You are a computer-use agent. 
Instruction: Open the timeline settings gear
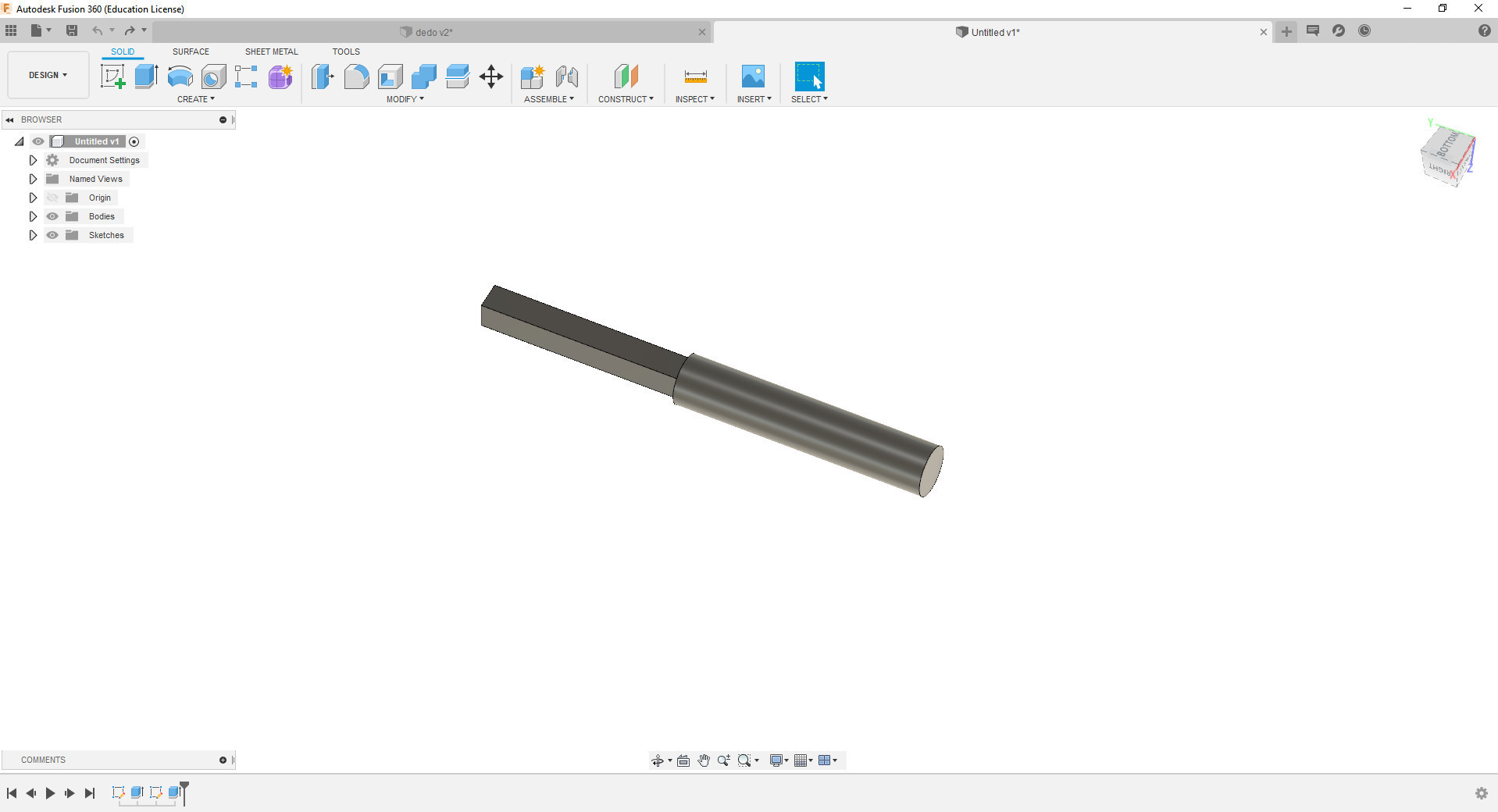[1481, 793]
